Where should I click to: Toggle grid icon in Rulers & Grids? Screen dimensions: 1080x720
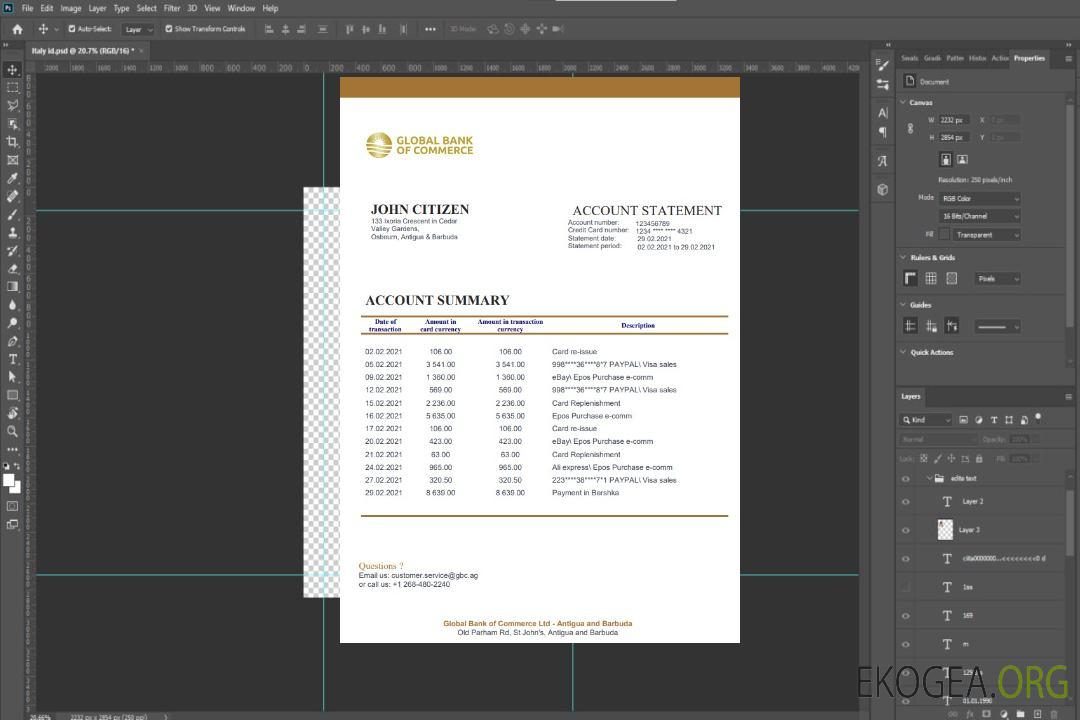tap(931, 278)
